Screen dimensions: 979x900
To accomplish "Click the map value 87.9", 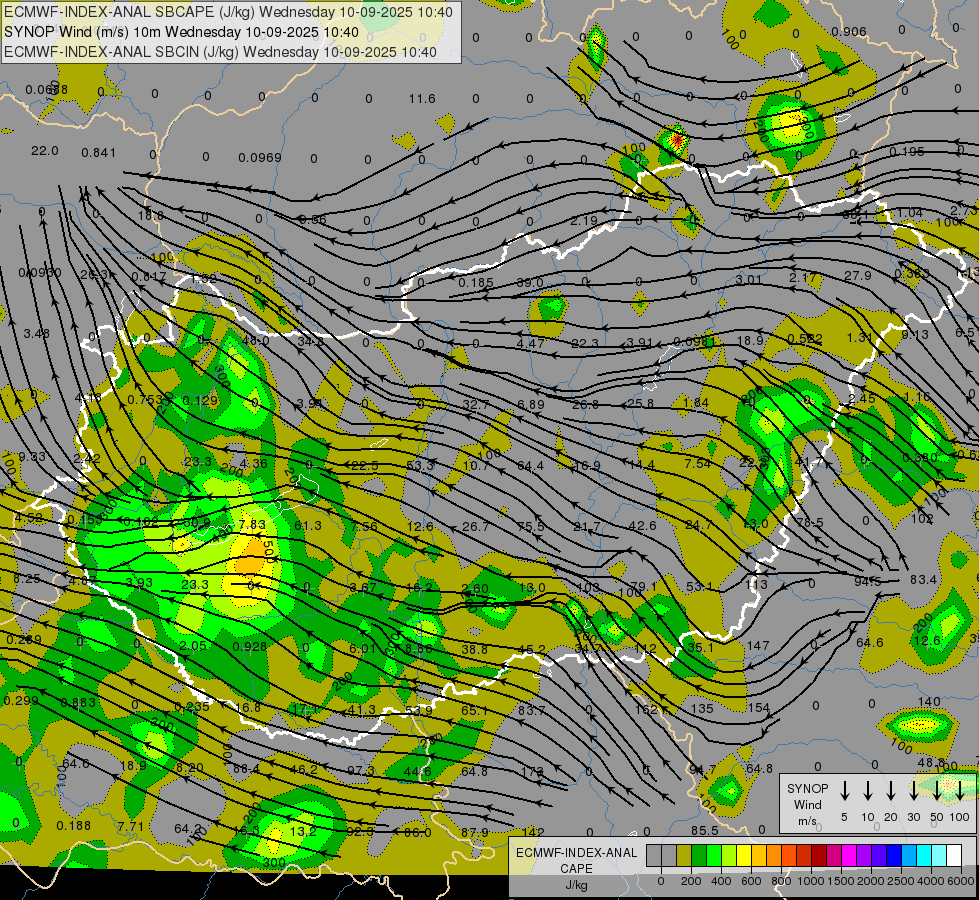I will click(x=475, y=833).
